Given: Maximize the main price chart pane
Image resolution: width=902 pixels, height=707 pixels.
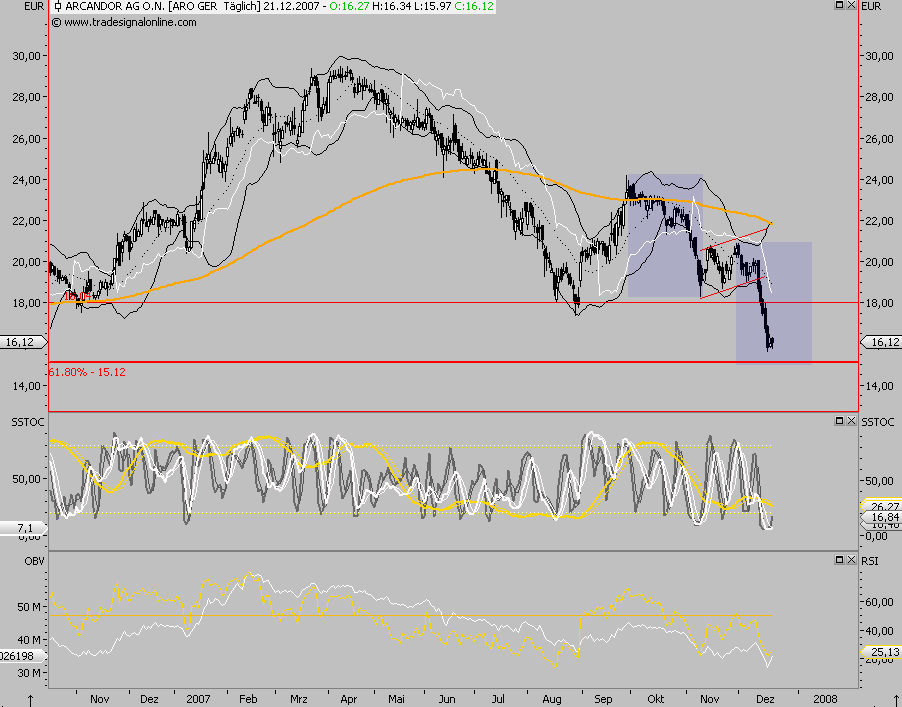Looking at the screenshot, I should click(837, 6).
